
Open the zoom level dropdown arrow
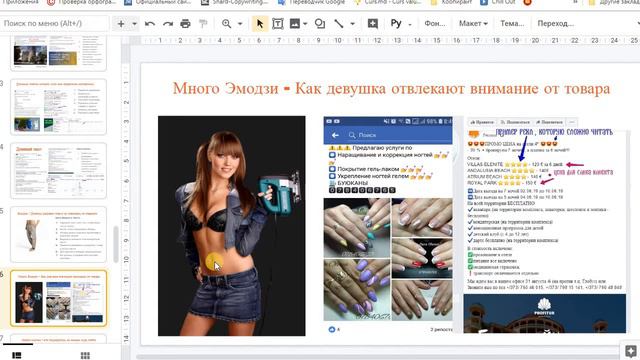point(240,24)
